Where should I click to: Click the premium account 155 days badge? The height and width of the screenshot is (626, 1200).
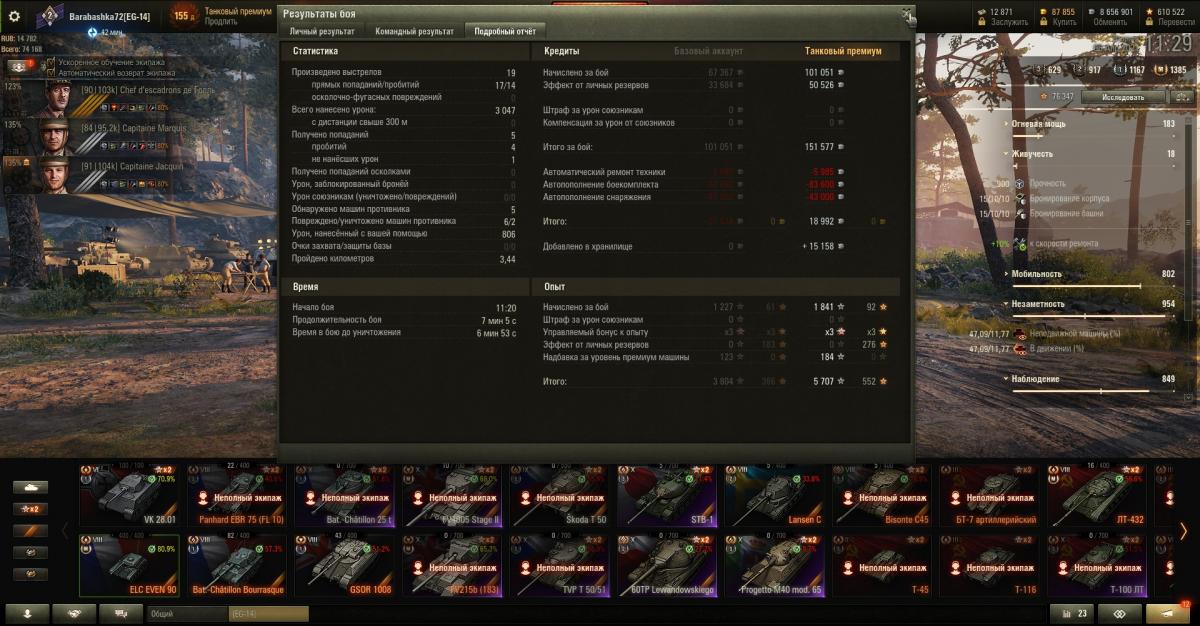[182, 15]
